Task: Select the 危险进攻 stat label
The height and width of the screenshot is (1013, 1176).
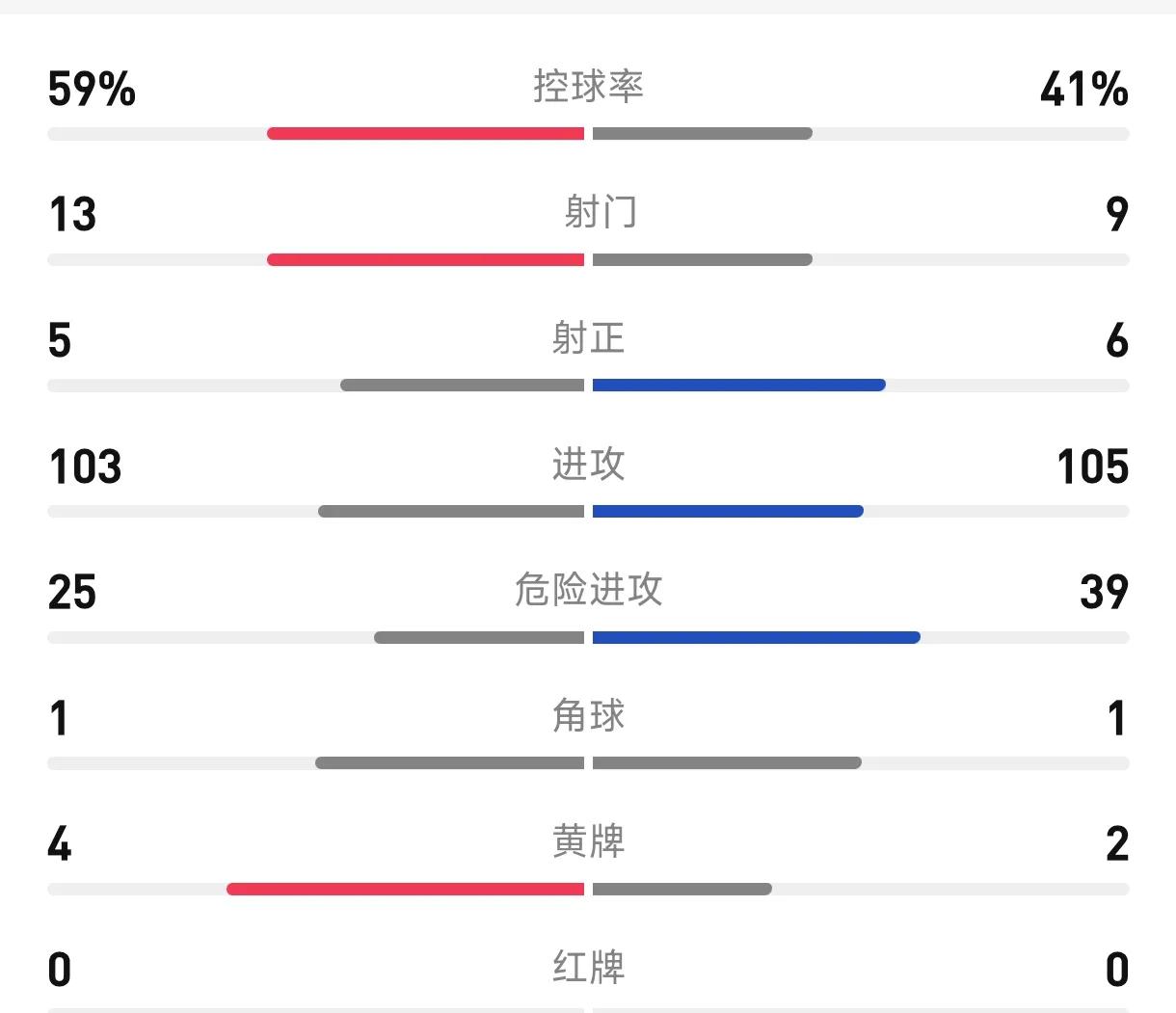Action: point(588,590)
